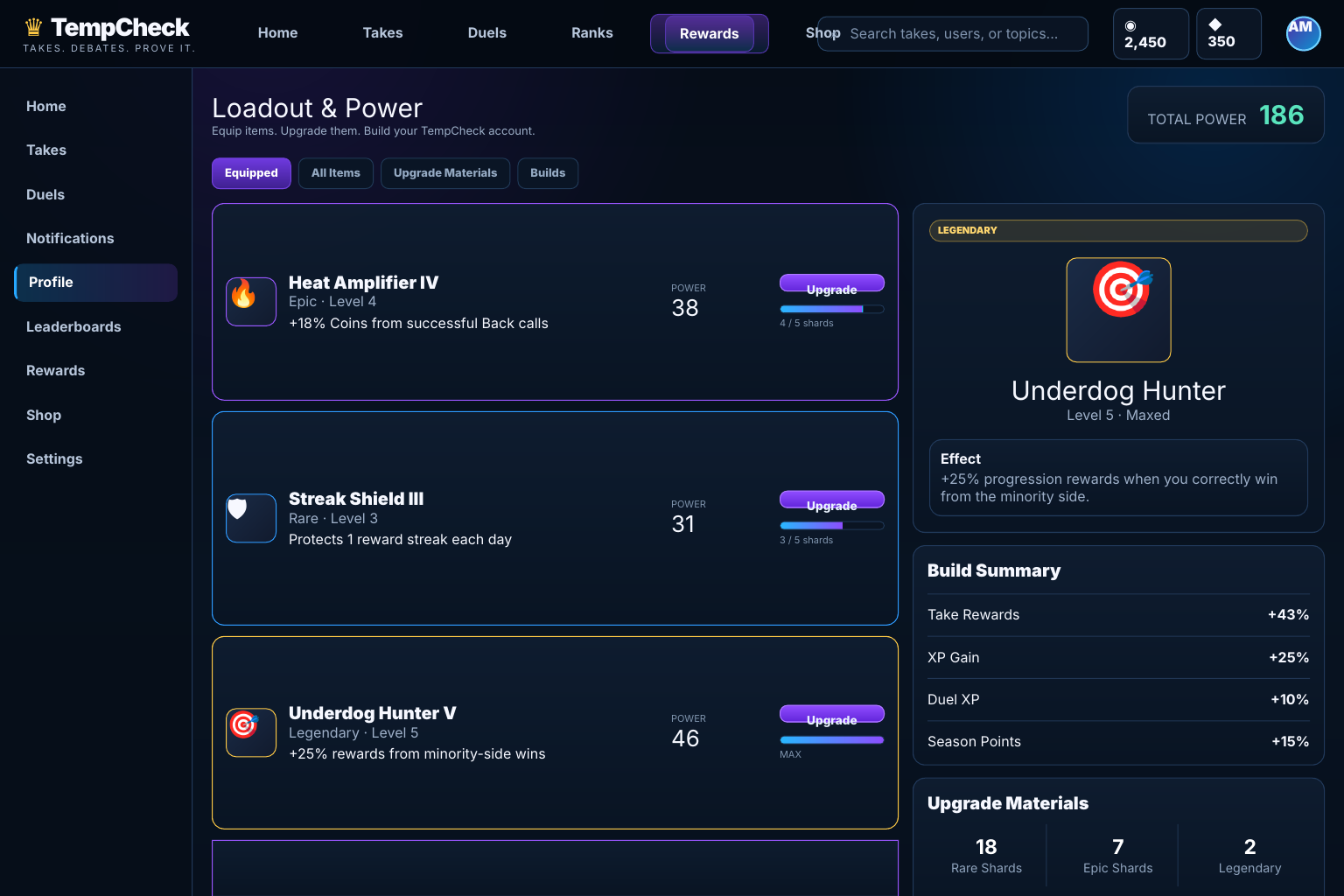Viewport: 1344px width, 896px height.
Task: Open Notifications in the sidebar
Action: [96, 238]
